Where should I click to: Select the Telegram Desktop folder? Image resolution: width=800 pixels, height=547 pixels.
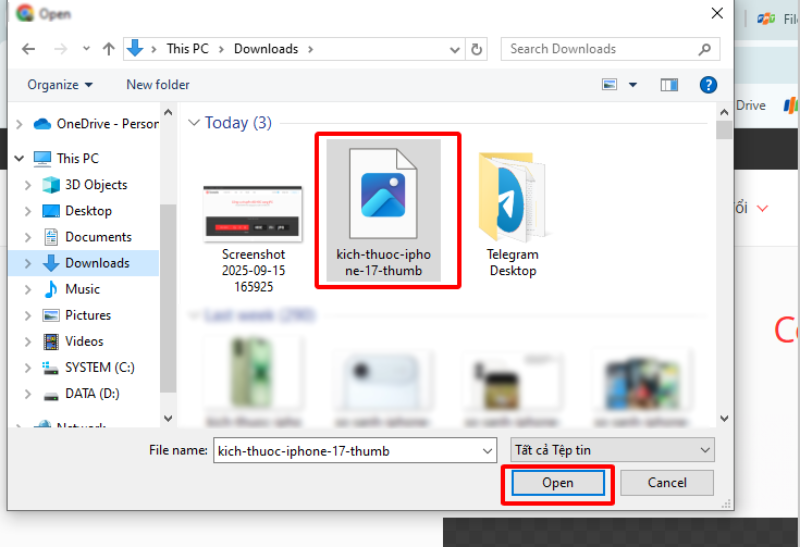point(512,214)
